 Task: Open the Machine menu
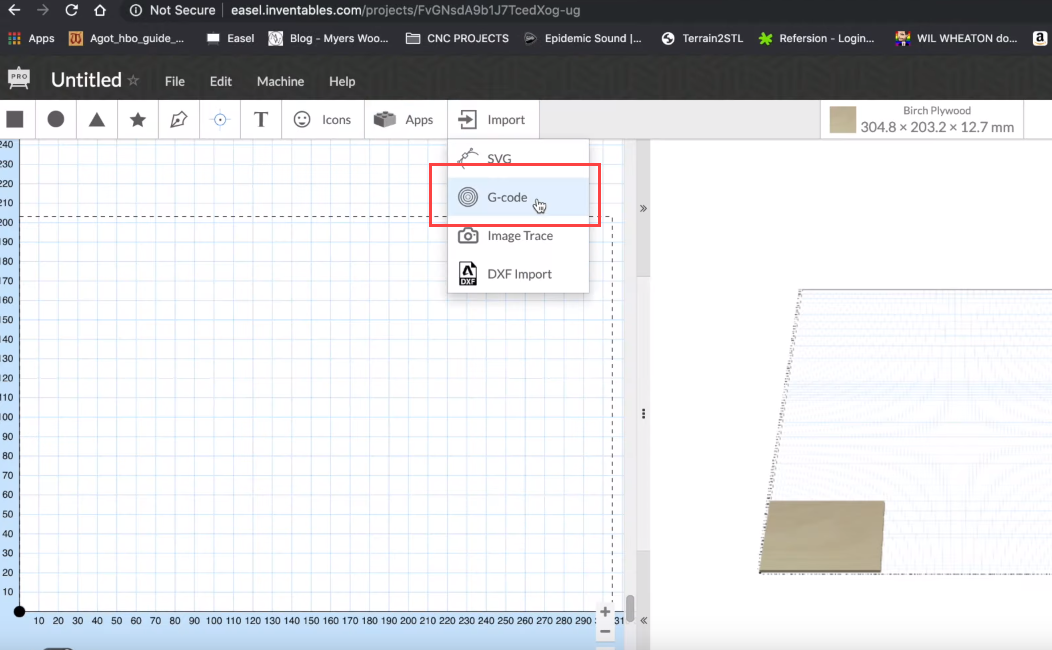280,81
